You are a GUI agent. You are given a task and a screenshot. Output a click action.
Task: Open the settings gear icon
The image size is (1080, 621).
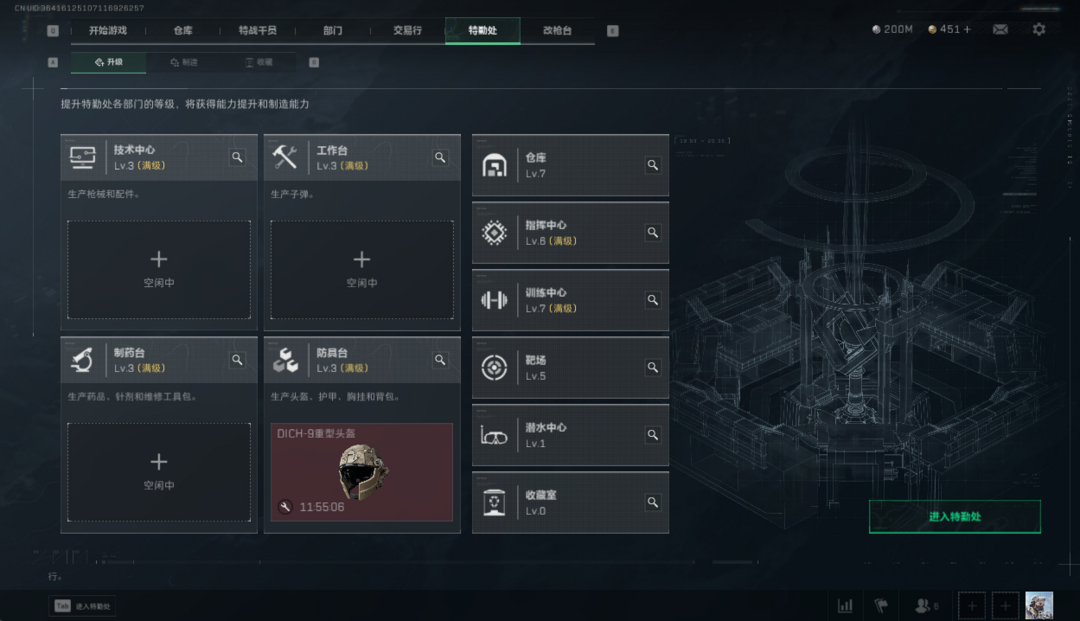pos(1039,29)
